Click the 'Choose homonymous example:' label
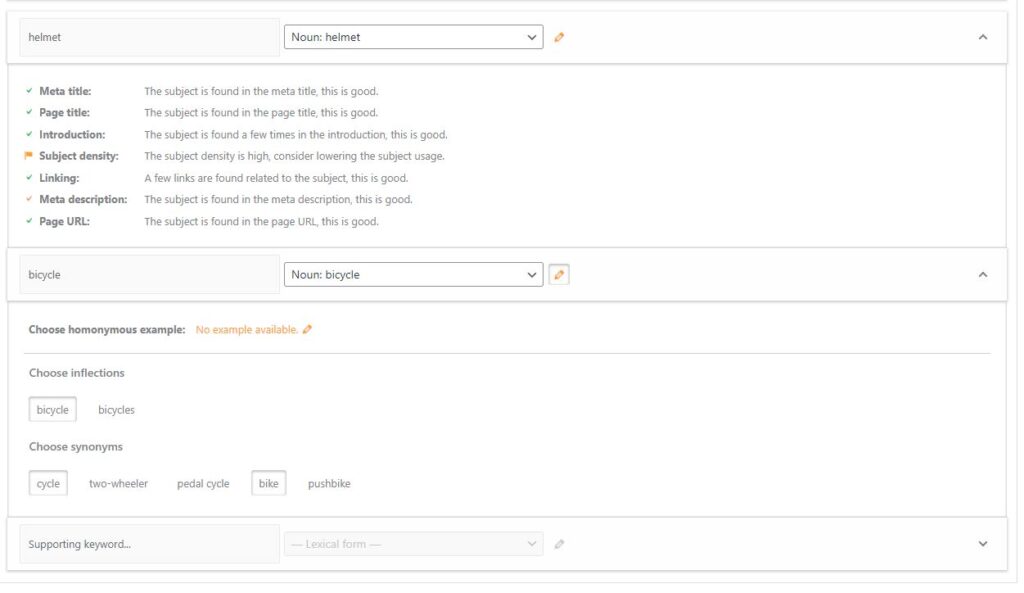1024x593 pixels. tap(107, 330)
